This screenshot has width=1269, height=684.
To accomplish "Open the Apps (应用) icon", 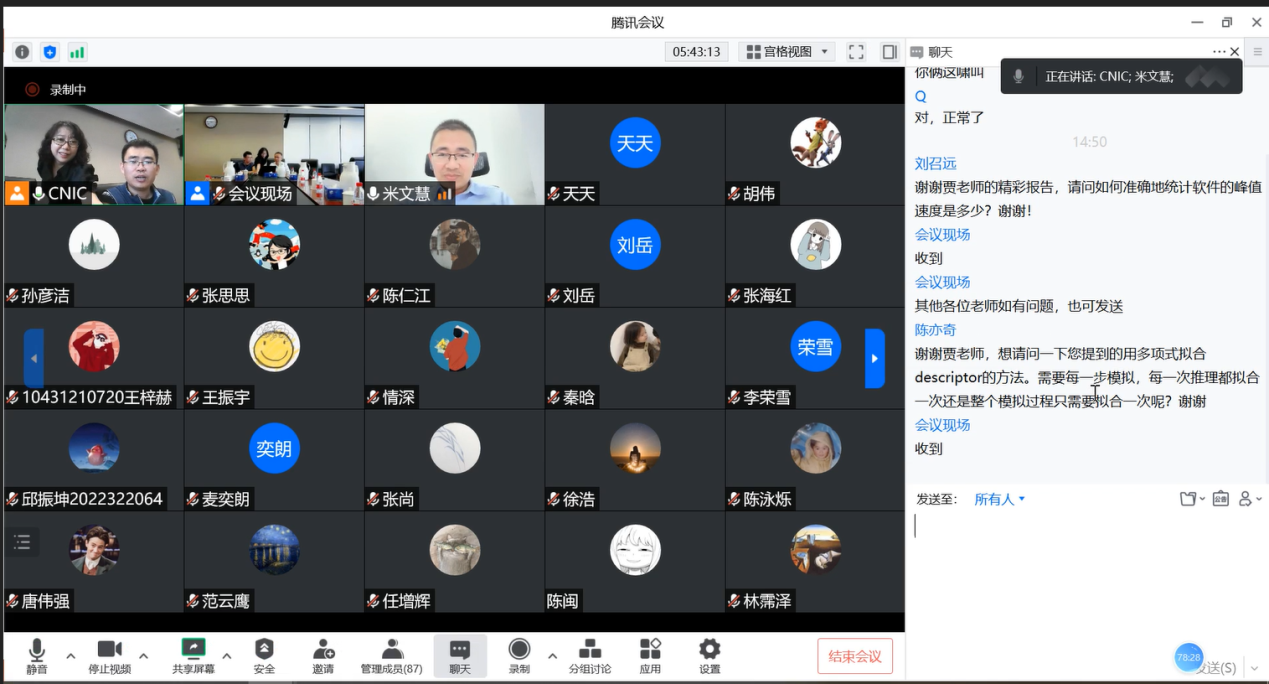I will pyautogui.click(x=650, y=656).
